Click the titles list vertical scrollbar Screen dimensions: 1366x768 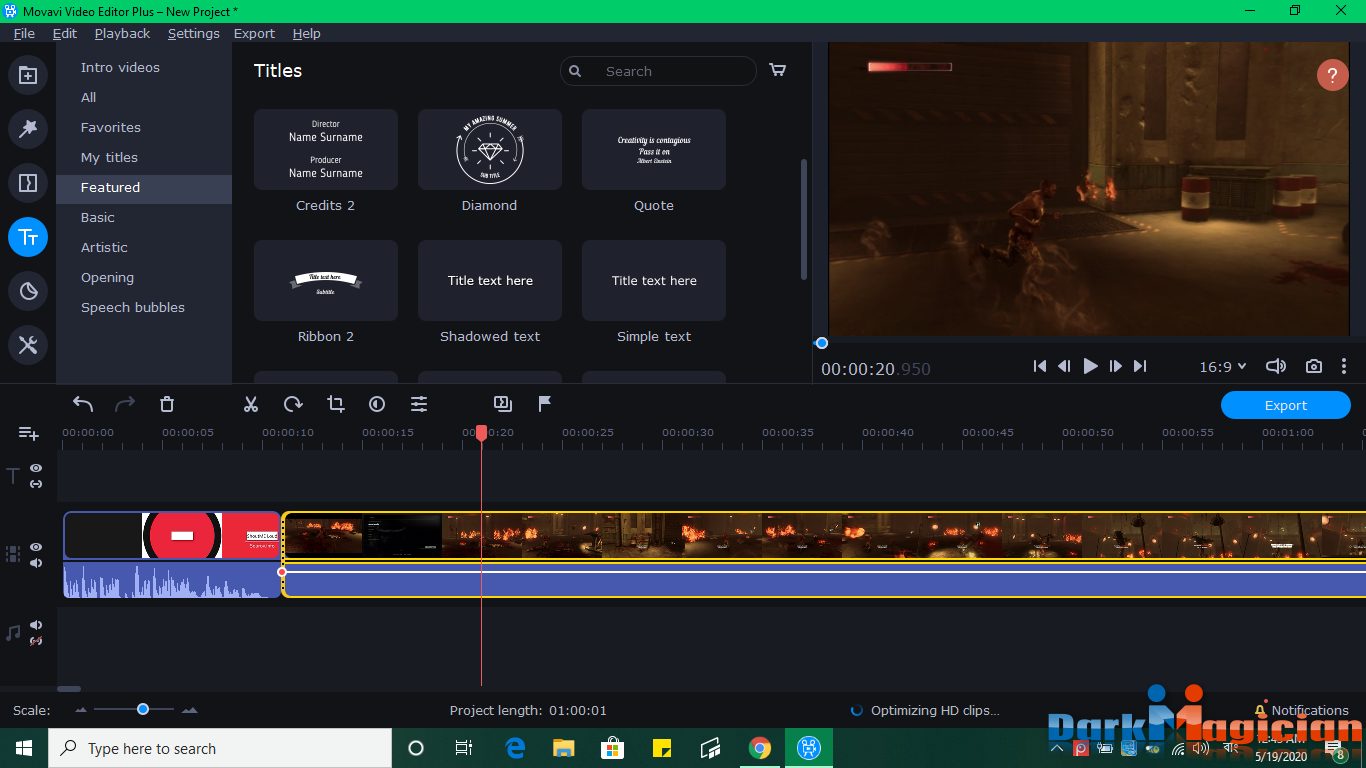[804, 219]
